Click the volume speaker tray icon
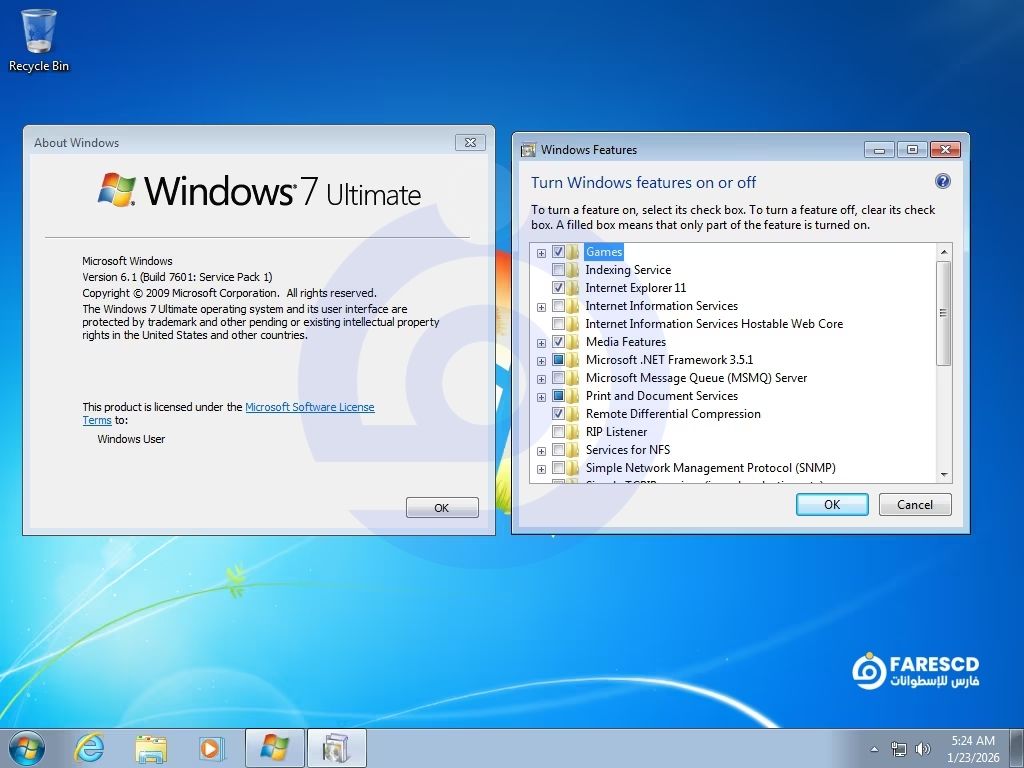Screen dimensions: 1024x768 pyautogui.click(x=922, y=749)
